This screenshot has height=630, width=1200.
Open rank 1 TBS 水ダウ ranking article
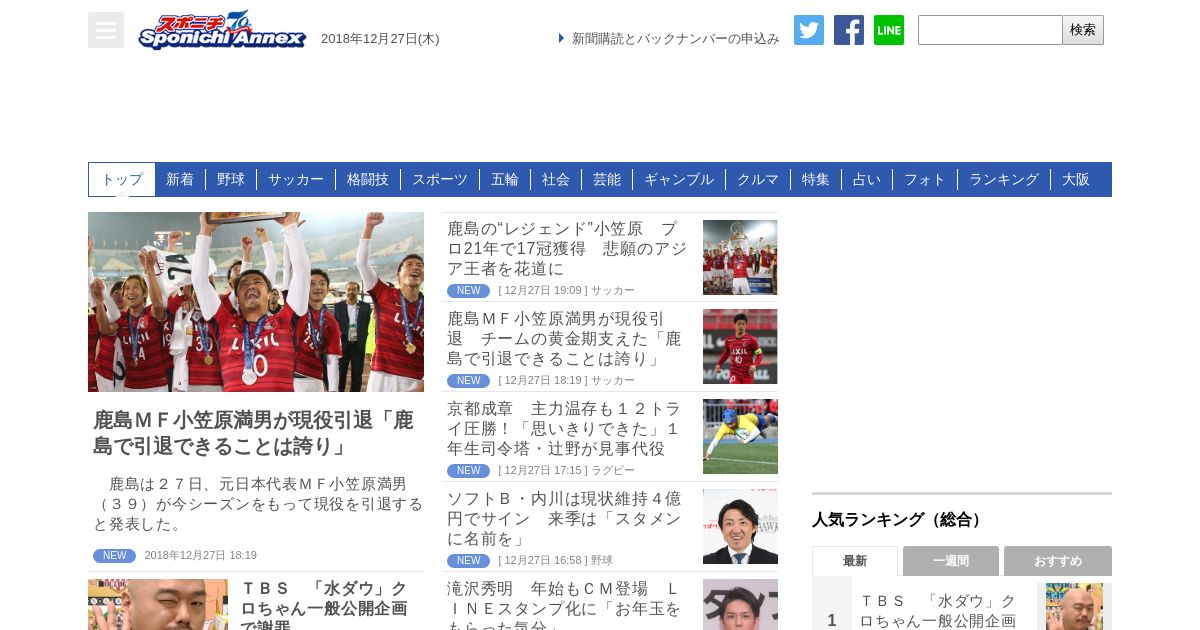coord(938,610)
